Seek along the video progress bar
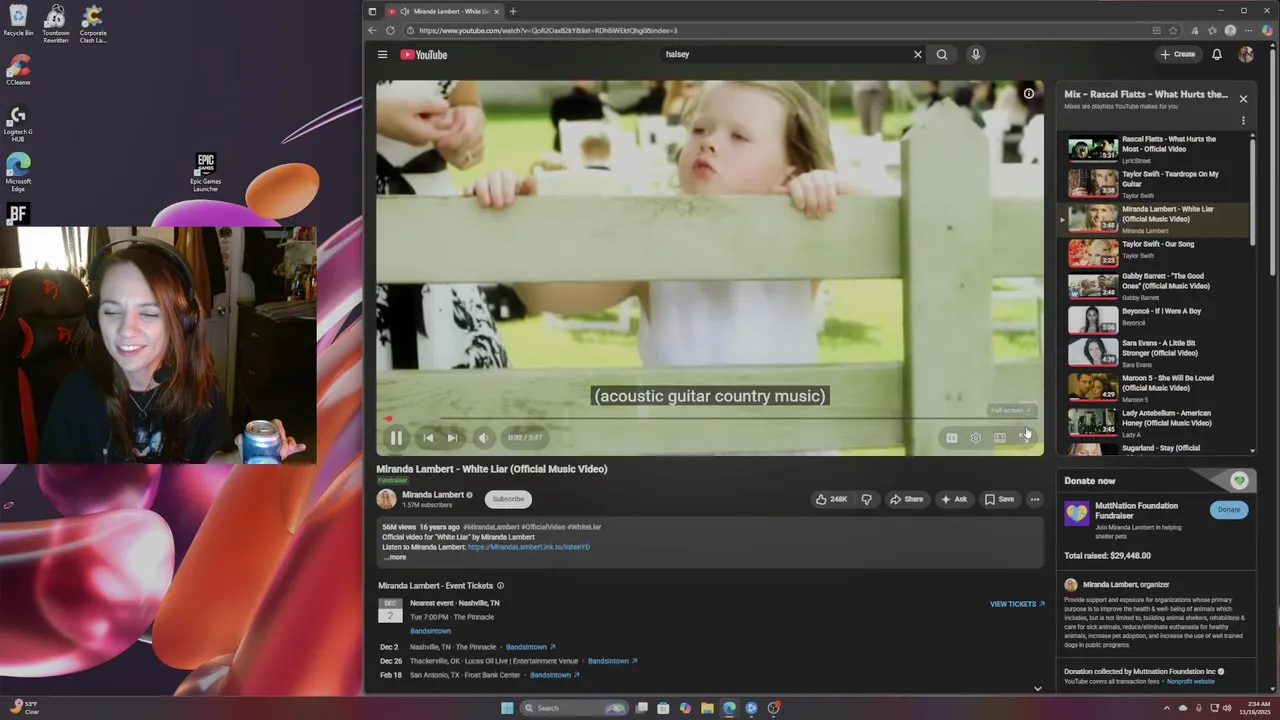Viewport: 1280px width, 720px height. tap(710, 419)
